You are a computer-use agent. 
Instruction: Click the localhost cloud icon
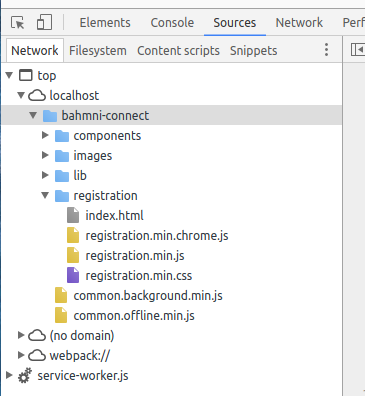pyautogui.click(x=37, y=96)
